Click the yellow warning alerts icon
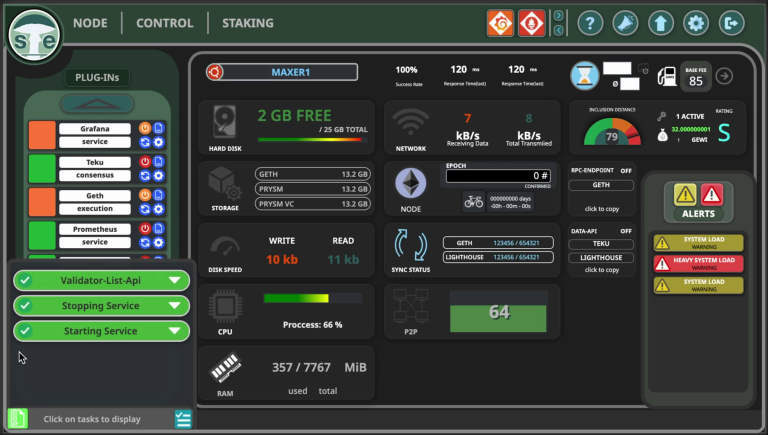 [685, 194]
